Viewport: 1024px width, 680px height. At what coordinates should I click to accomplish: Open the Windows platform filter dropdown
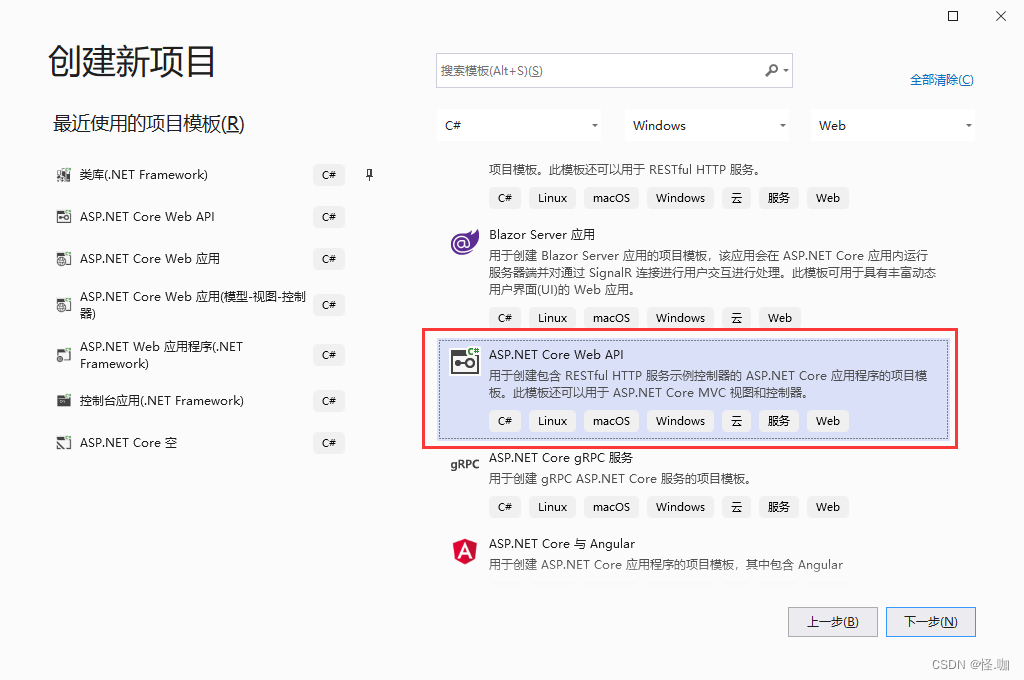point(707,125)
